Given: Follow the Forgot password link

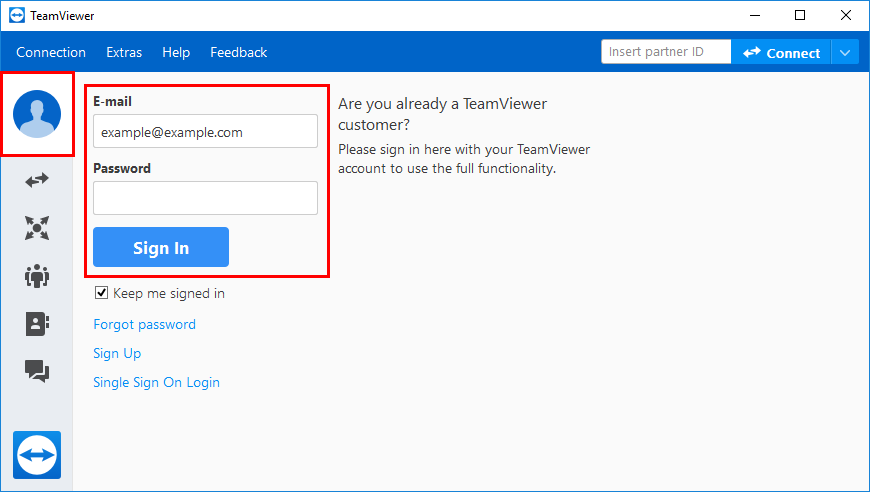Looking at the screenshot, I should (x=144, y=324).
